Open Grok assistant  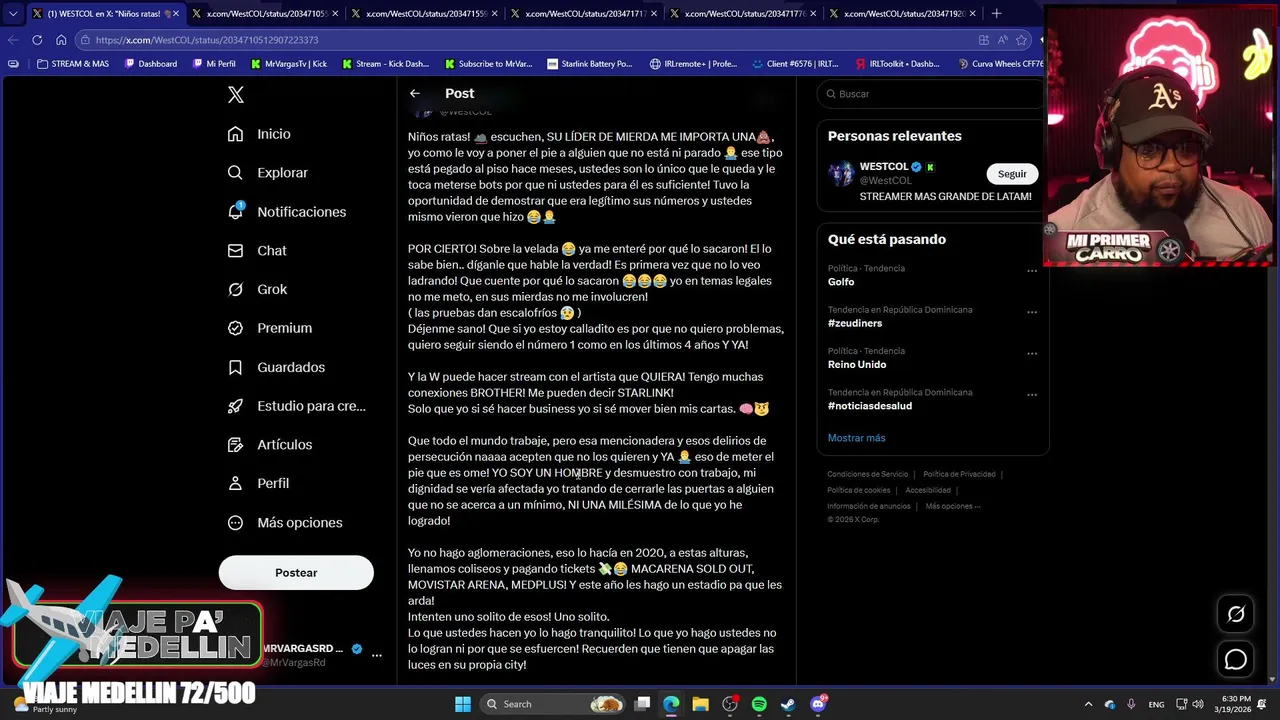(257, 290)
